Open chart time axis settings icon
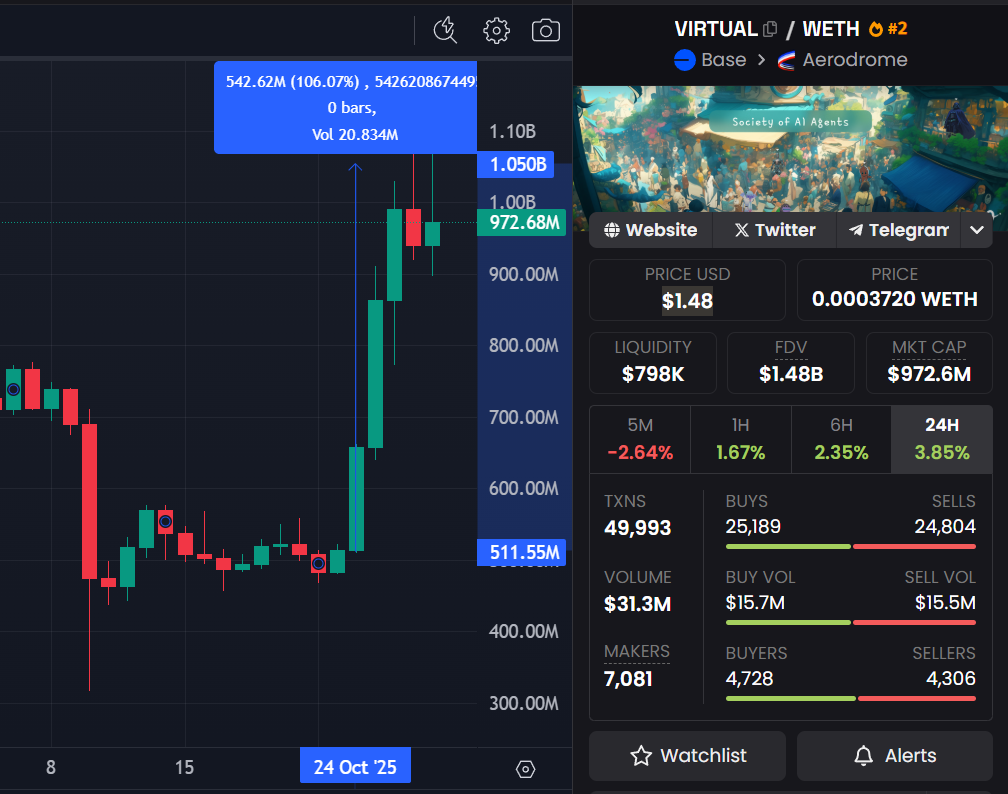1008x794 pixels. pyautogui.click(x=525, y=769)
